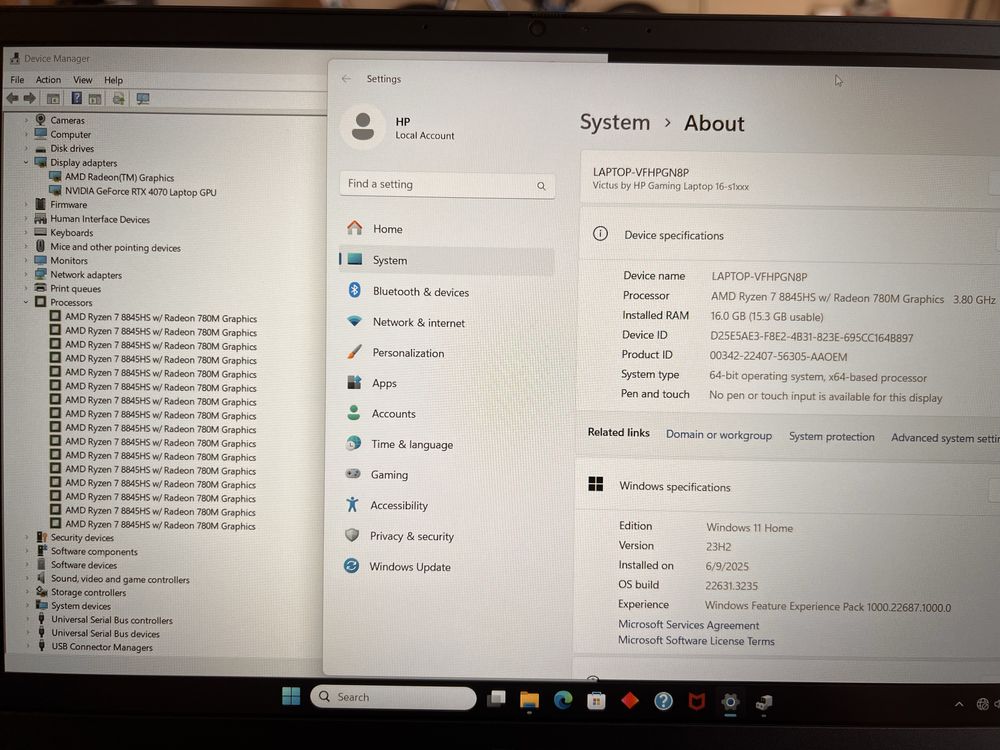Click Back arrow in Device Manager toolbar
1000x750 pixels.
pyautogui.click(x=12, y=98)
